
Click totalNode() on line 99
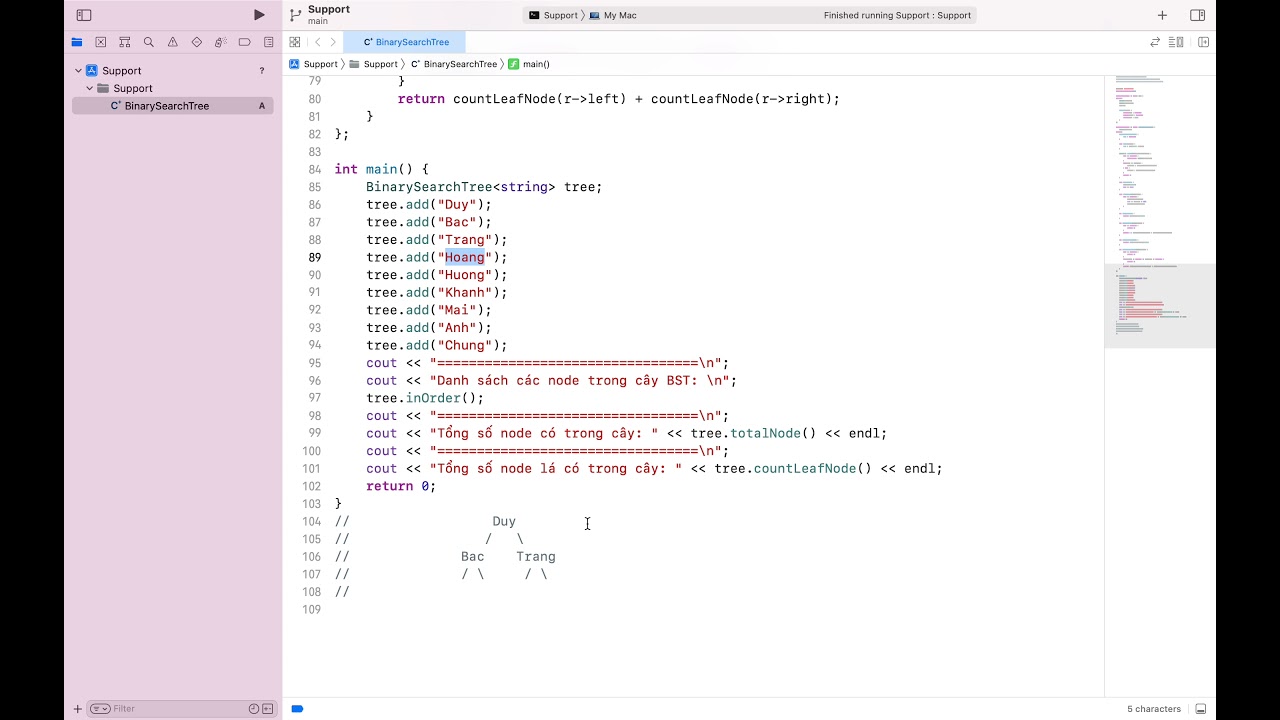tap(773, 433)
